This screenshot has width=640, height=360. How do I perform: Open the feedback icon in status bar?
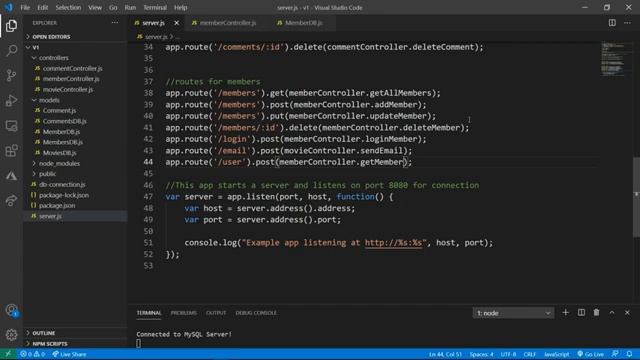[x=615, y=354]
